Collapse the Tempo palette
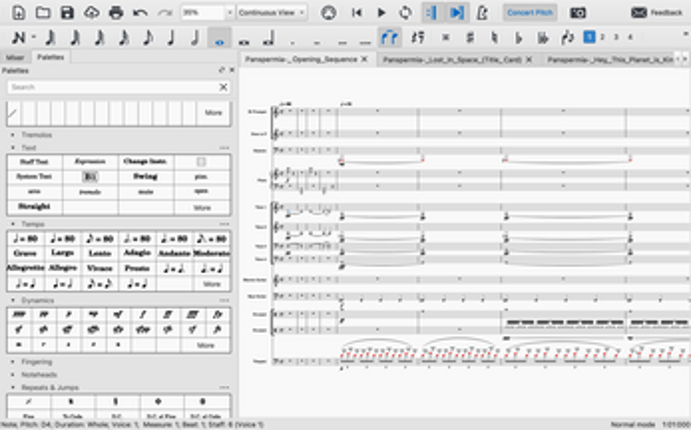 (12, 224)
